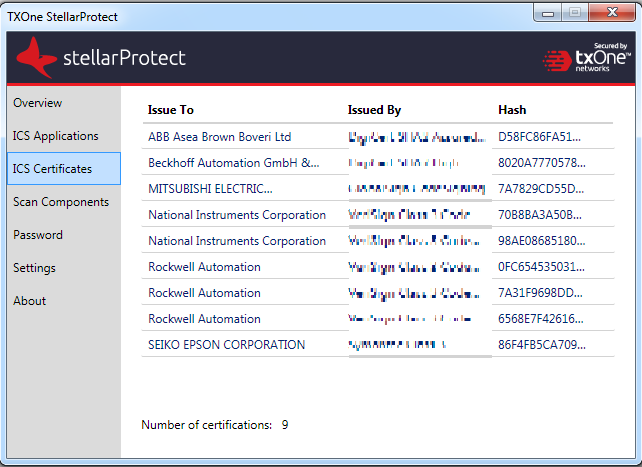This screenshot has width=642, height=467.
Task: Select Rockwell Automation row with hash 7A31F9698DD
Action: tap(378, 293)
